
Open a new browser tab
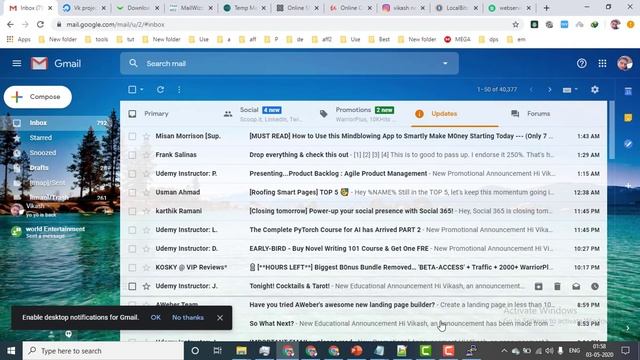pos(546,8)
